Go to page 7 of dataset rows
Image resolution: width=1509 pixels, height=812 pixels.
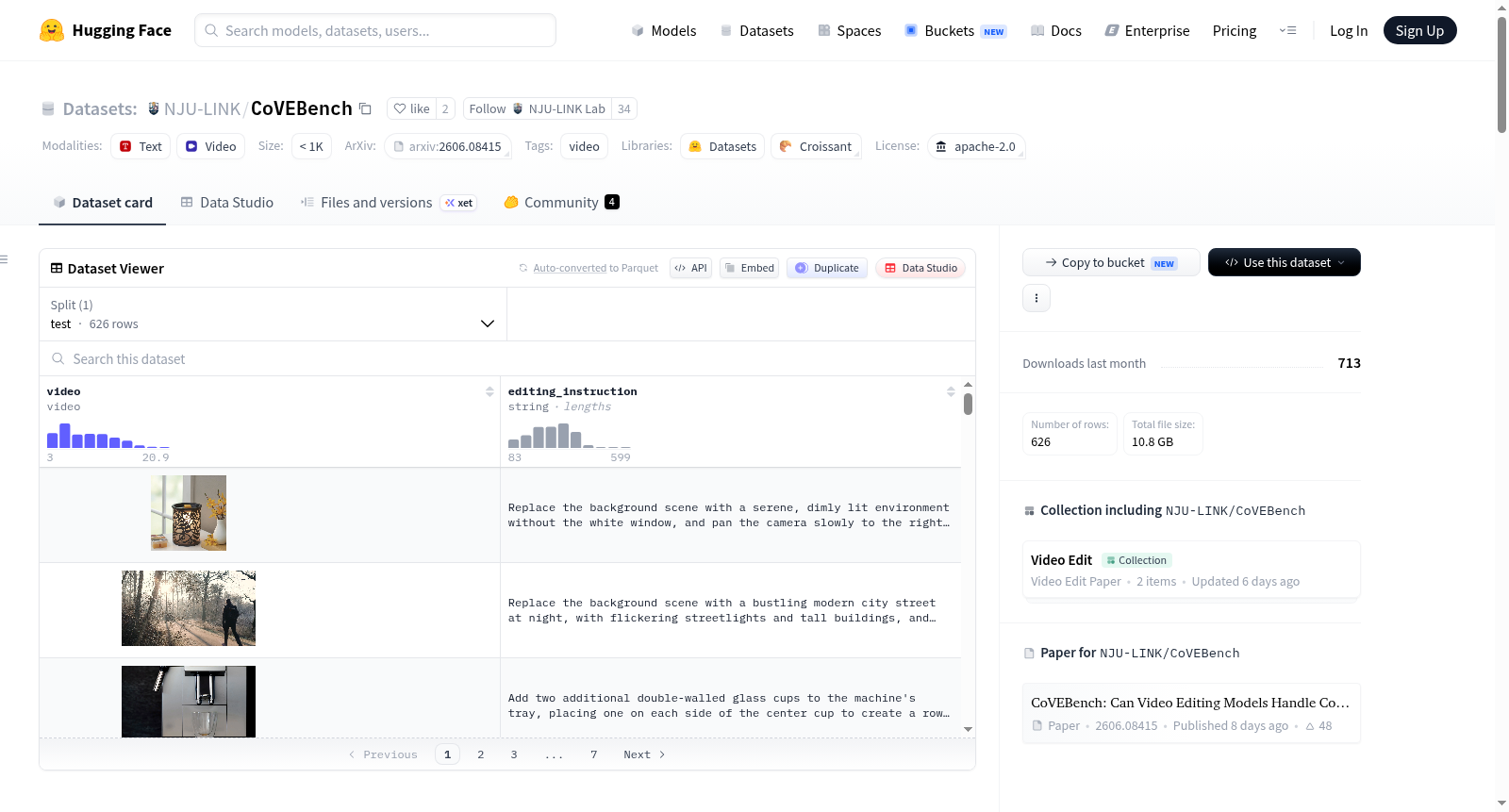coord(594,754)
